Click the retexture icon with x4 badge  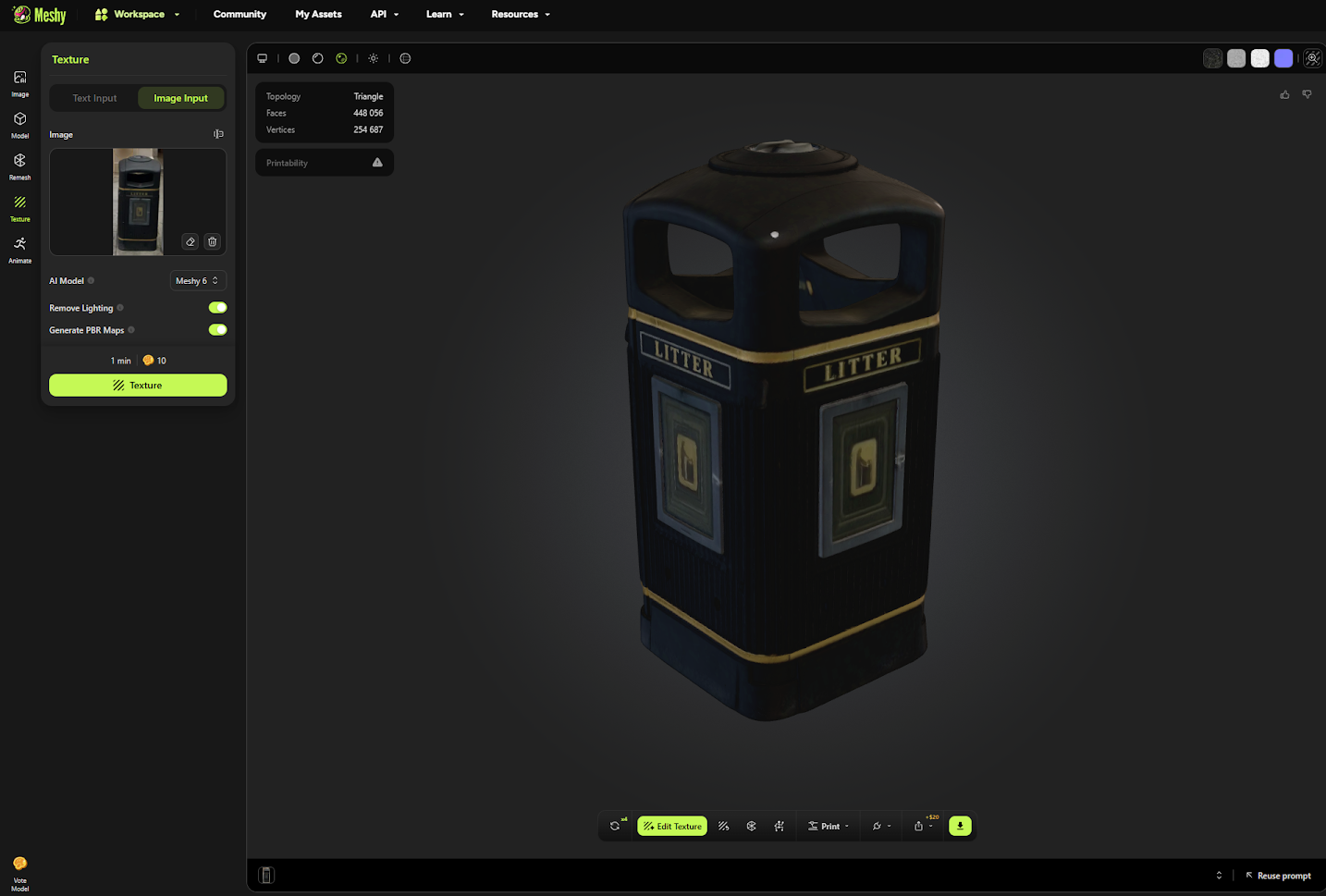616,826
